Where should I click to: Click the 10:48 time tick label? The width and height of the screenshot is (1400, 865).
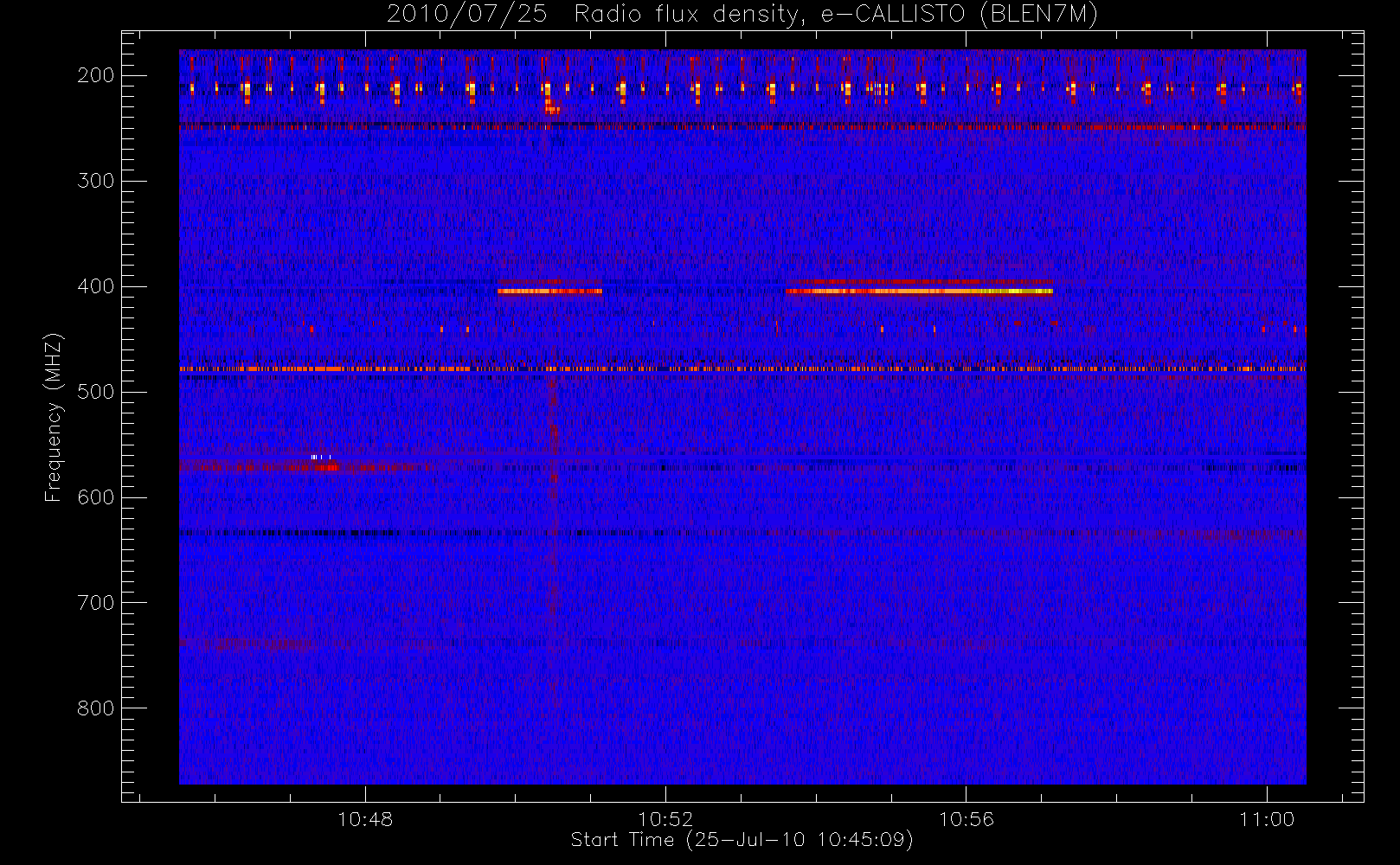(365, 819)
